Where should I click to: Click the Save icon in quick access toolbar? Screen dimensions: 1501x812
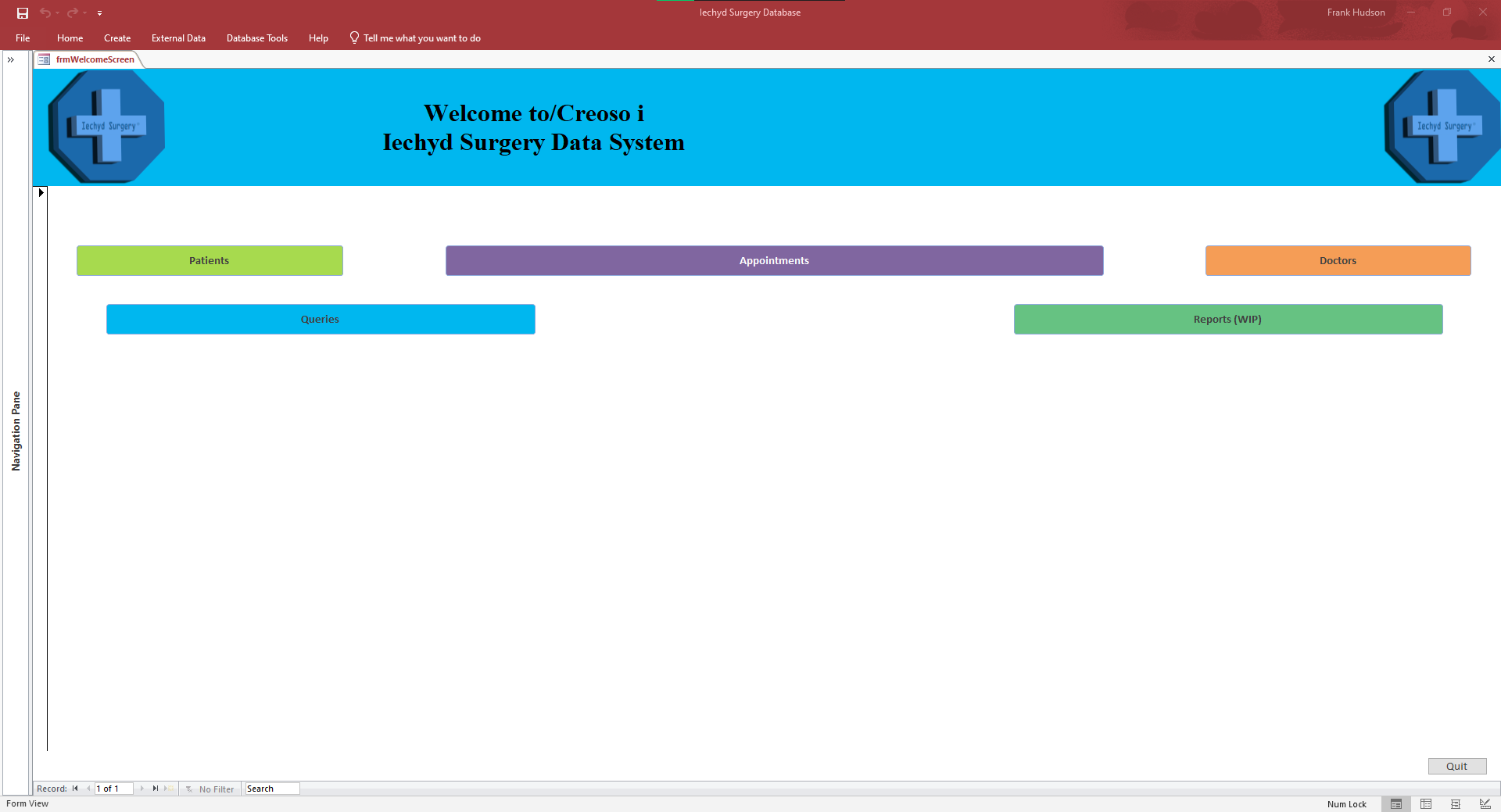[x=23, y=13]
